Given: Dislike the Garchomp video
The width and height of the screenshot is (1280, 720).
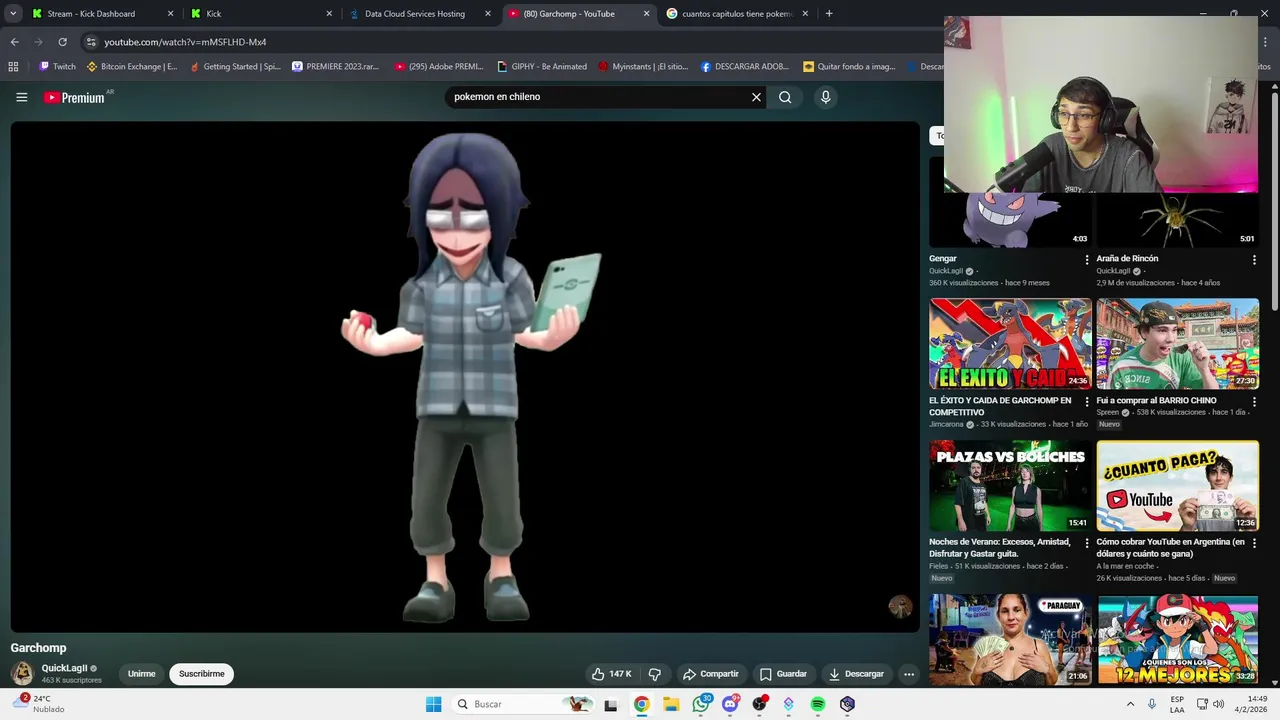Looking at the screenshot, I should 655,674.
